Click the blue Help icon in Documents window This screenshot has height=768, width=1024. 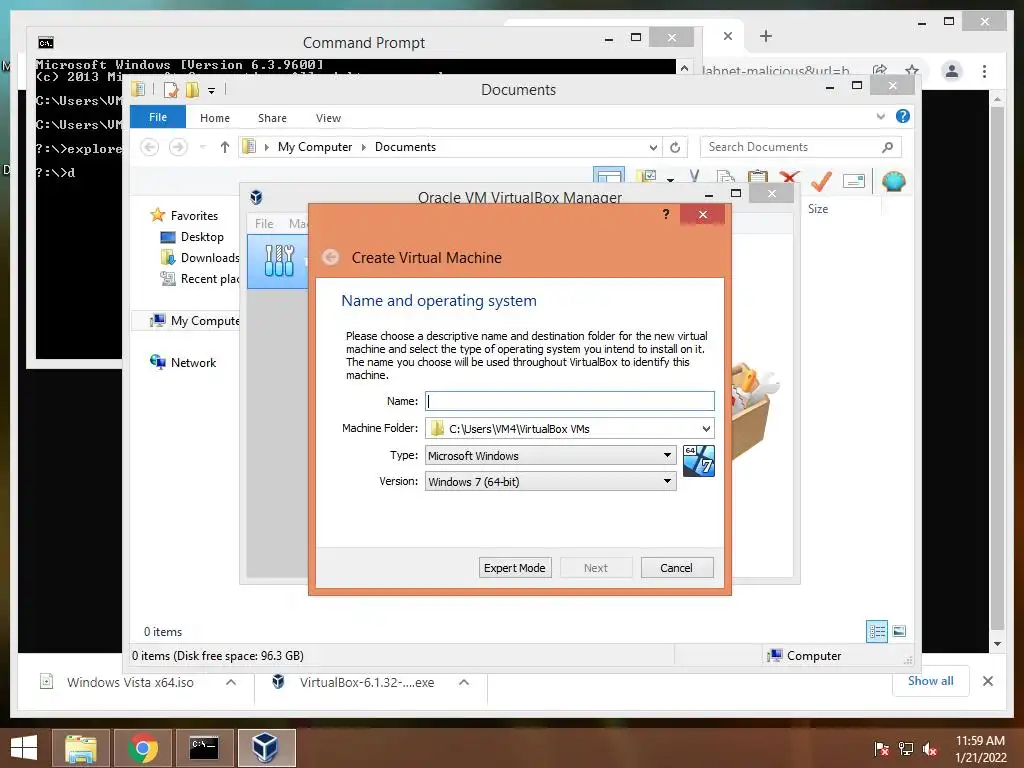[903, 116]
